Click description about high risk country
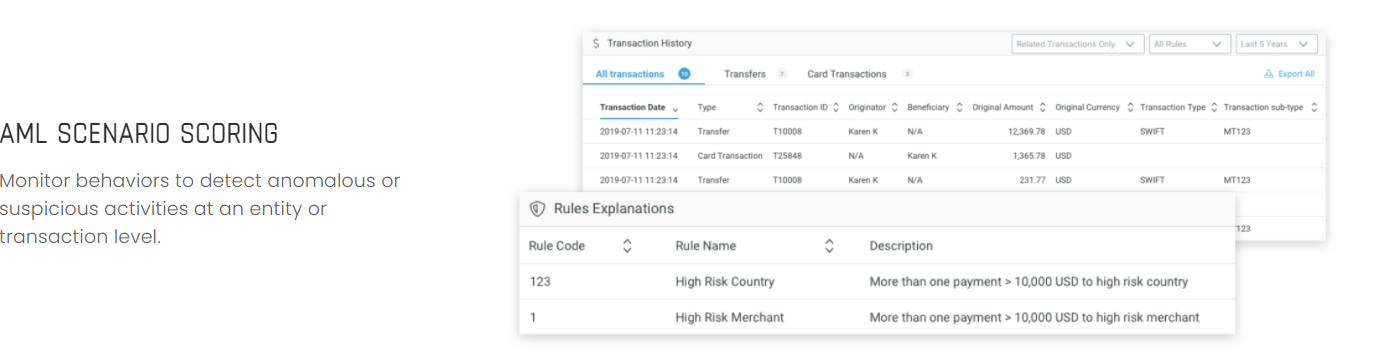 (x=1029, y=282)
